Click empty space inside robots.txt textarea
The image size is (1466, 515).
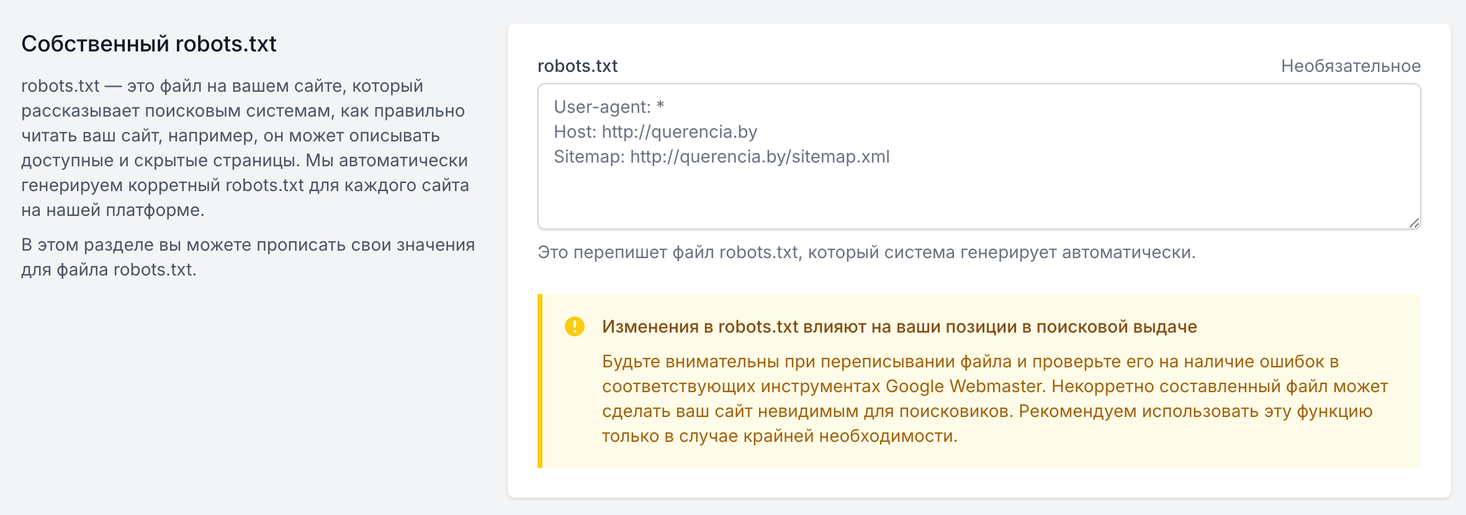pyautogui.click(x=978, y=194)
